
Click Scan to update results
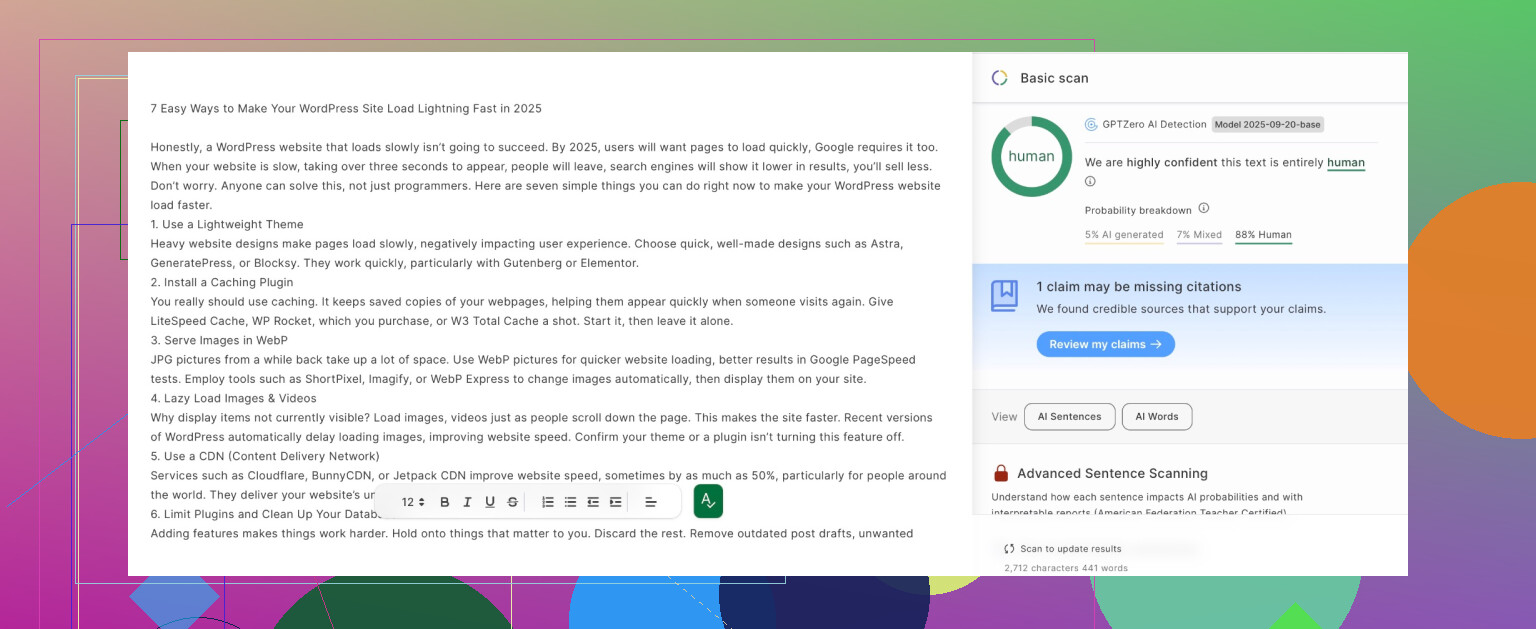click(x=1063, y=549)
